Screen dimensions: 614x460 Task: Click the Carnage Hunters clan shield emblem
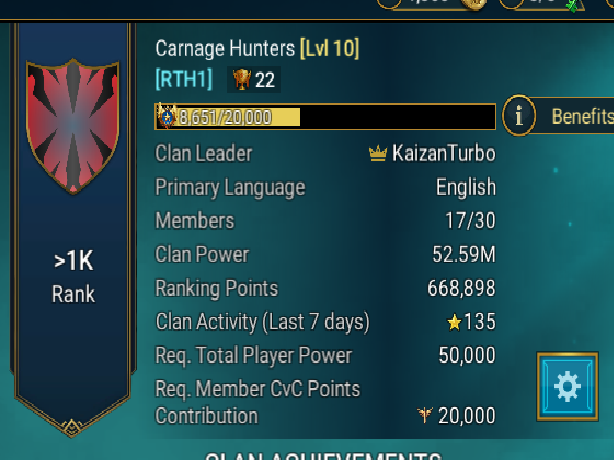[x=72, y=126]
